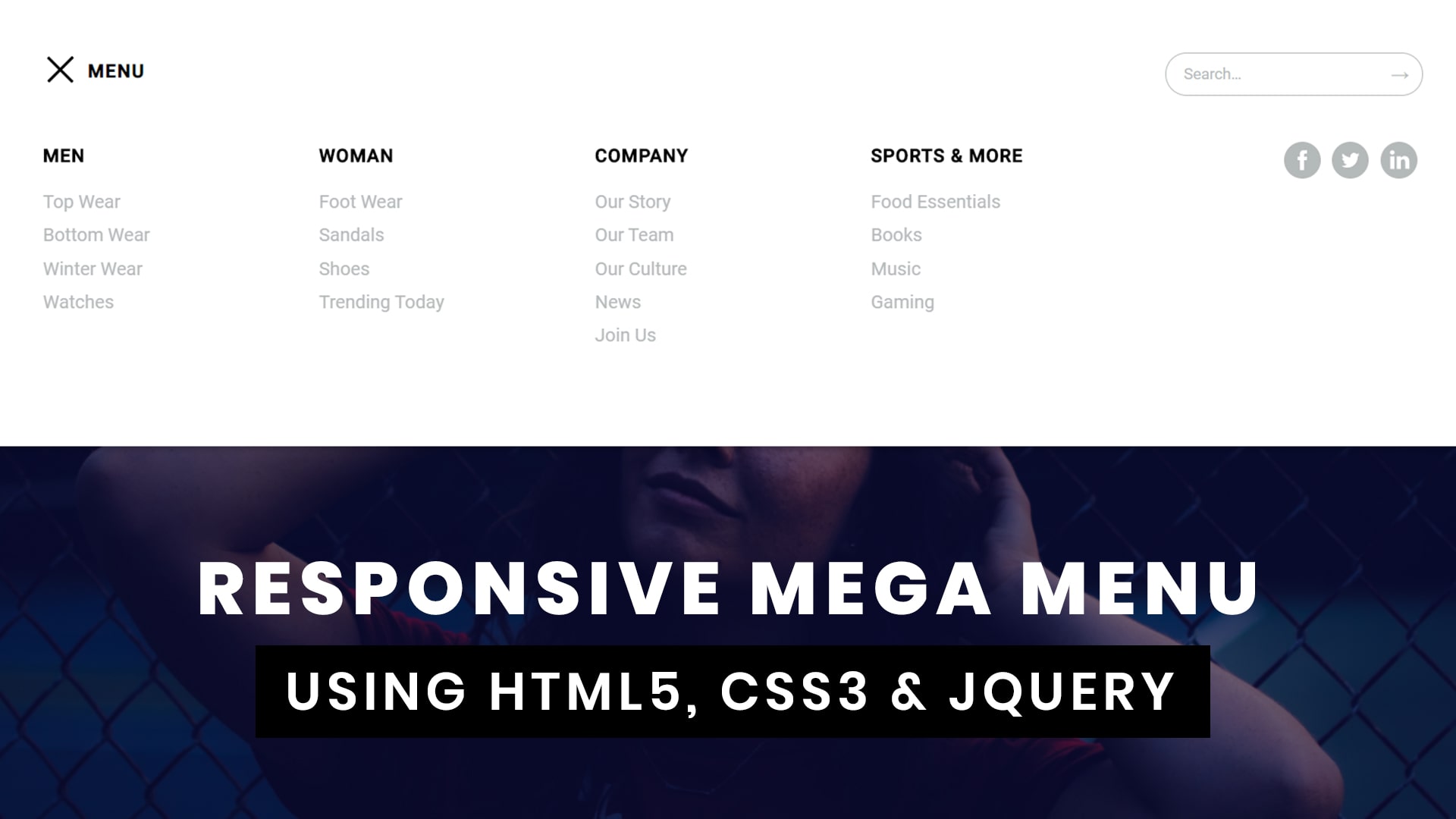Screen dimensions: 1456x819
Task: Click the LinkedIn social icon
Action: point(1398,160)
